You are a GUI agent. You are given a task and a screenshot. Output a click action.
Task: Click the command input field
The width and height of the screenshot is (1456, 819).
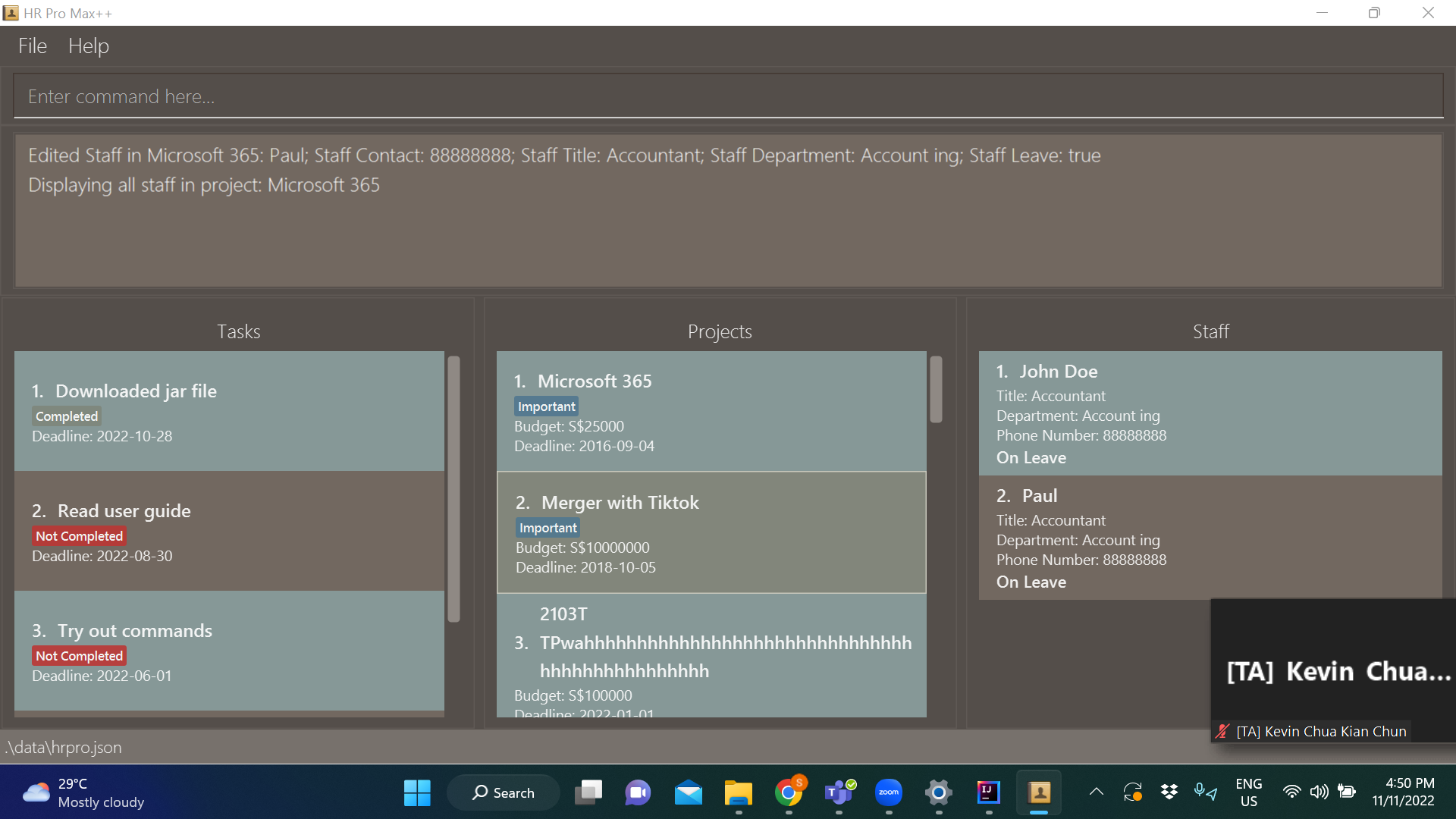(x=728, y=96)
